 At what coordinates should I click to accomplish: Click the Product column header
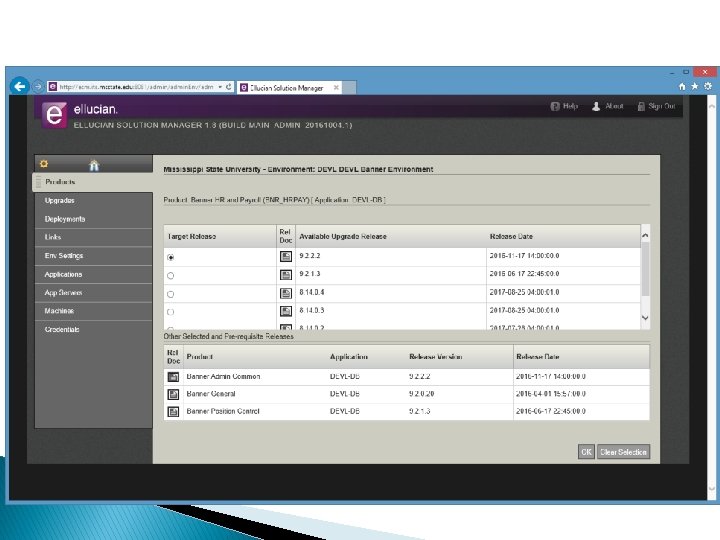click(x=199, y=357)
